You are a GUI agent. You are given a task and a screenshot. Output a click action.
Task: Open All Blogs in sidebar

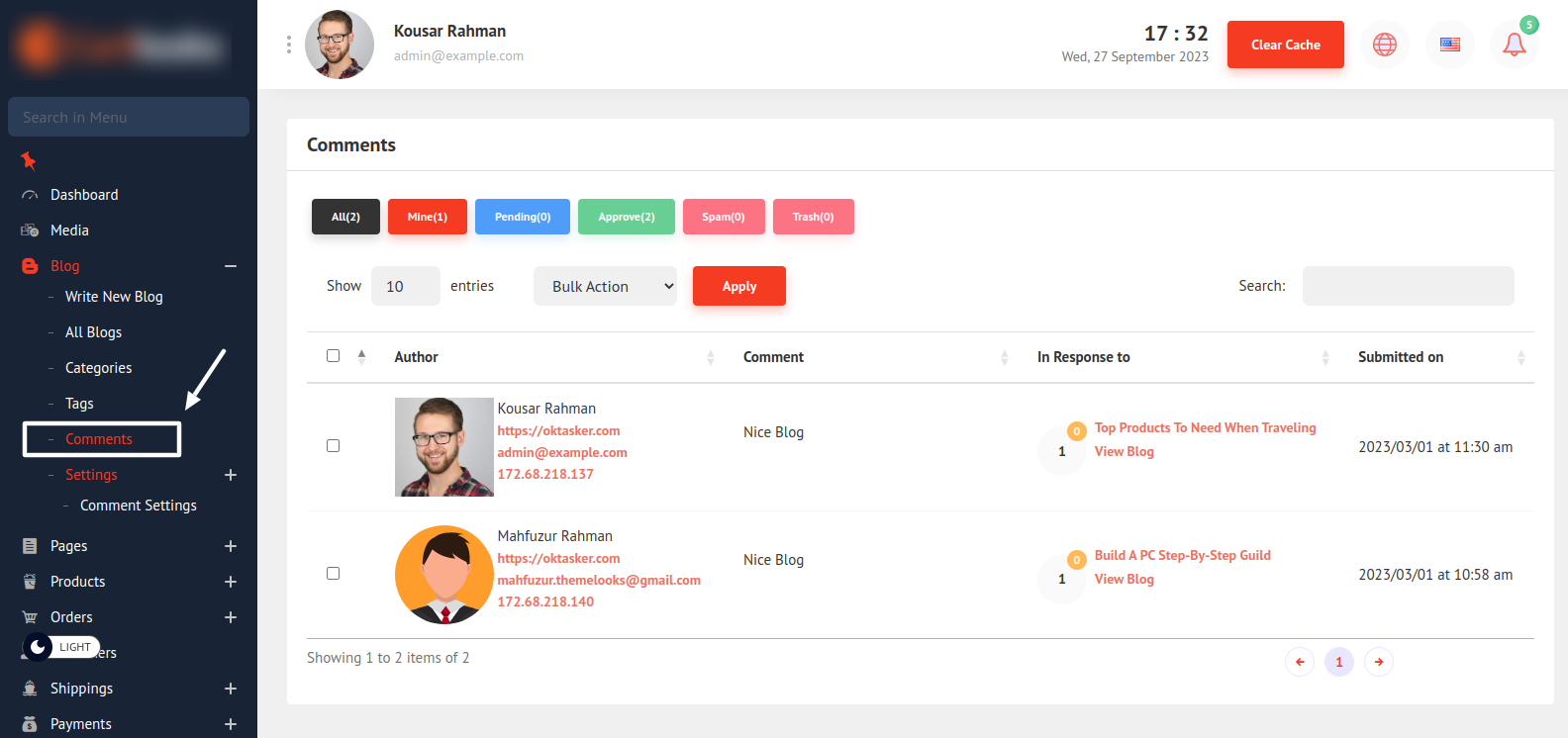pyautogui.click(x=93, y=332)
